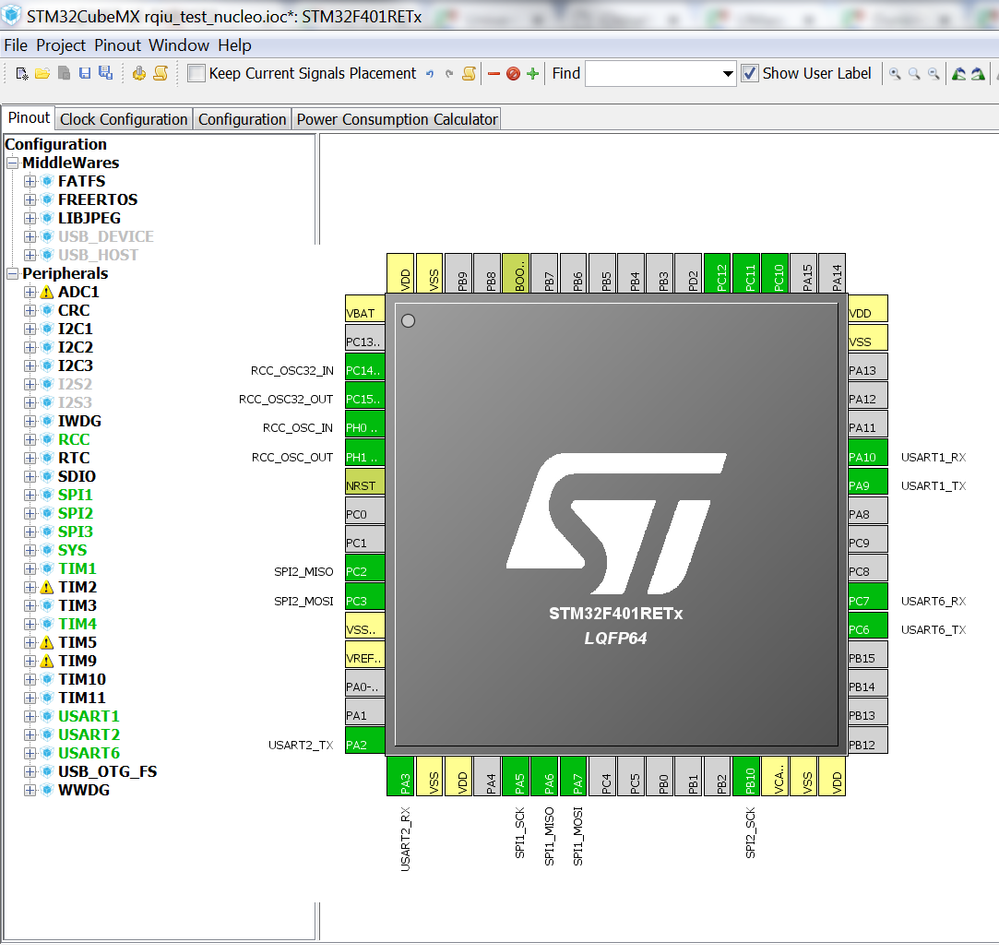This screenshot has height=945, width=999.
Task: Open an existing project via folder icon
Action: [43, 74]
